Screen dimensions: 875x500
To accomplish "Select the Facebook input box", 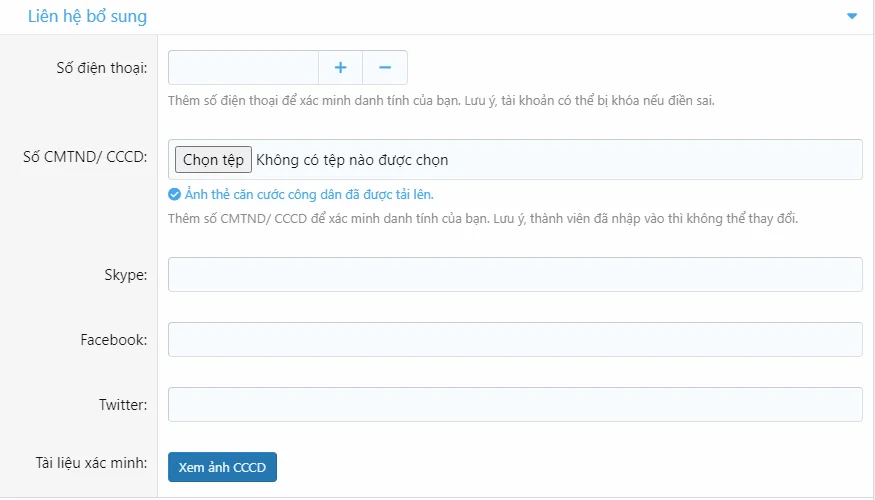I will click(x=515, y=340).
